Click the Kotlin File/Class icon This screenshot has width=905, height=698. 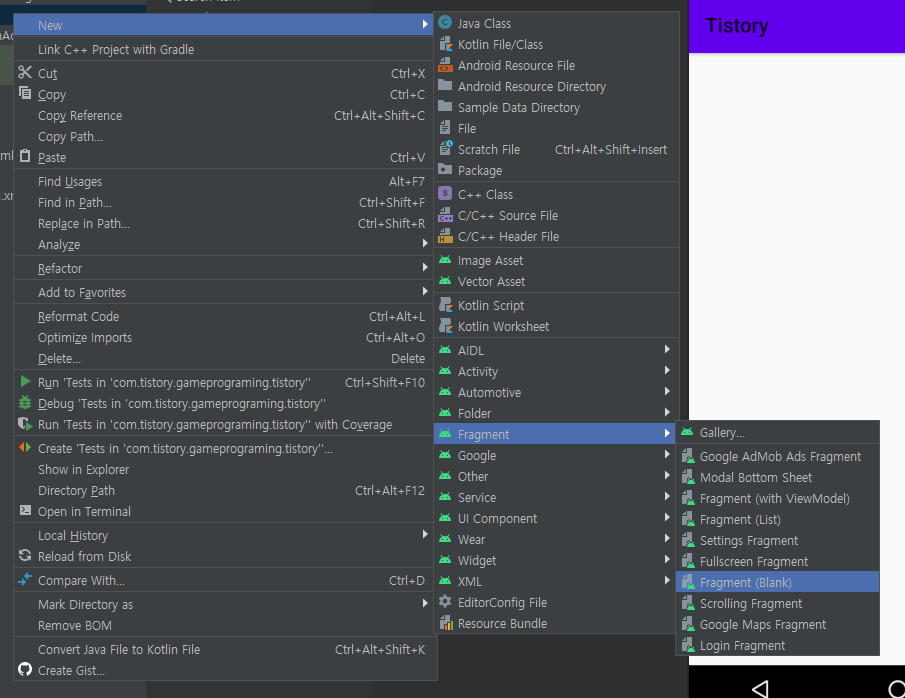click(445, 44)
